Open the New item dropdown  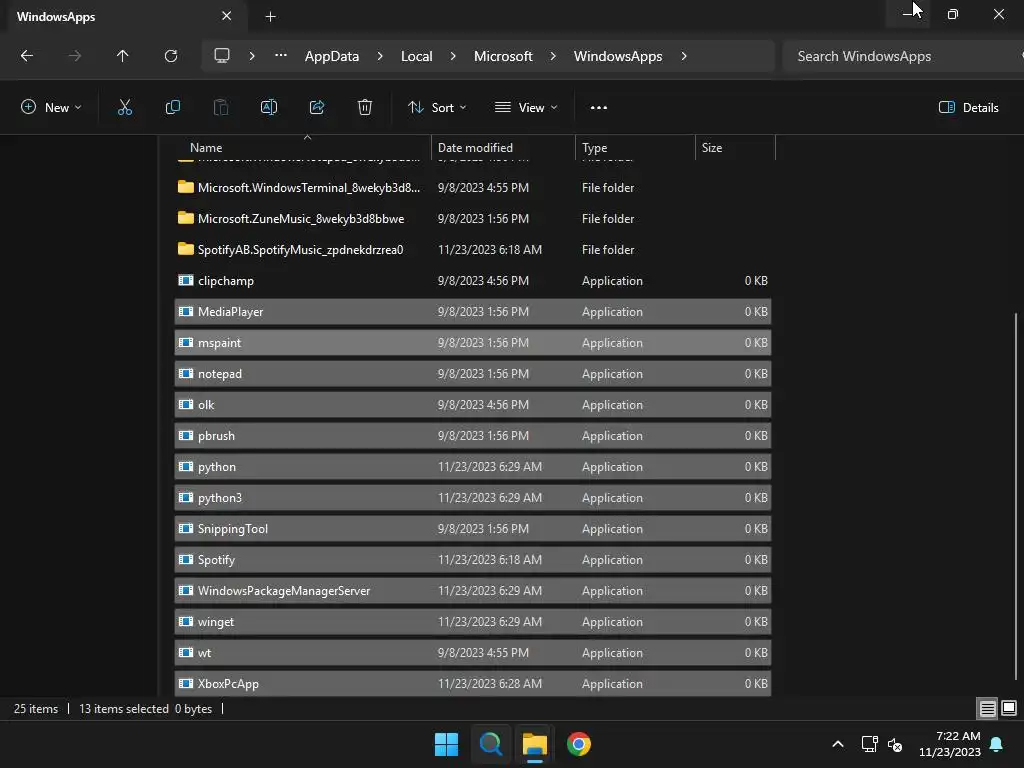point(51,108)
